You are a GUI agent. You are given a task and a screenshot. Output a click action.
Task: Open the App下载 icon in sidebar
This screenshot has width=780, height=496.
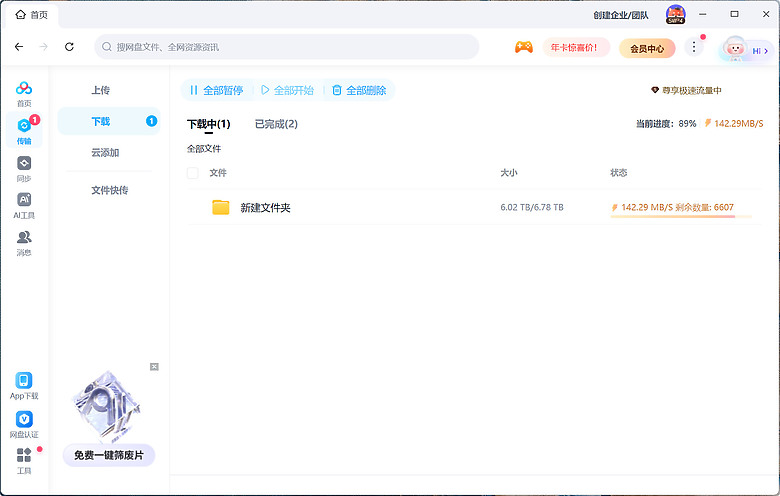pyautogui.click(x=24, y=381)
